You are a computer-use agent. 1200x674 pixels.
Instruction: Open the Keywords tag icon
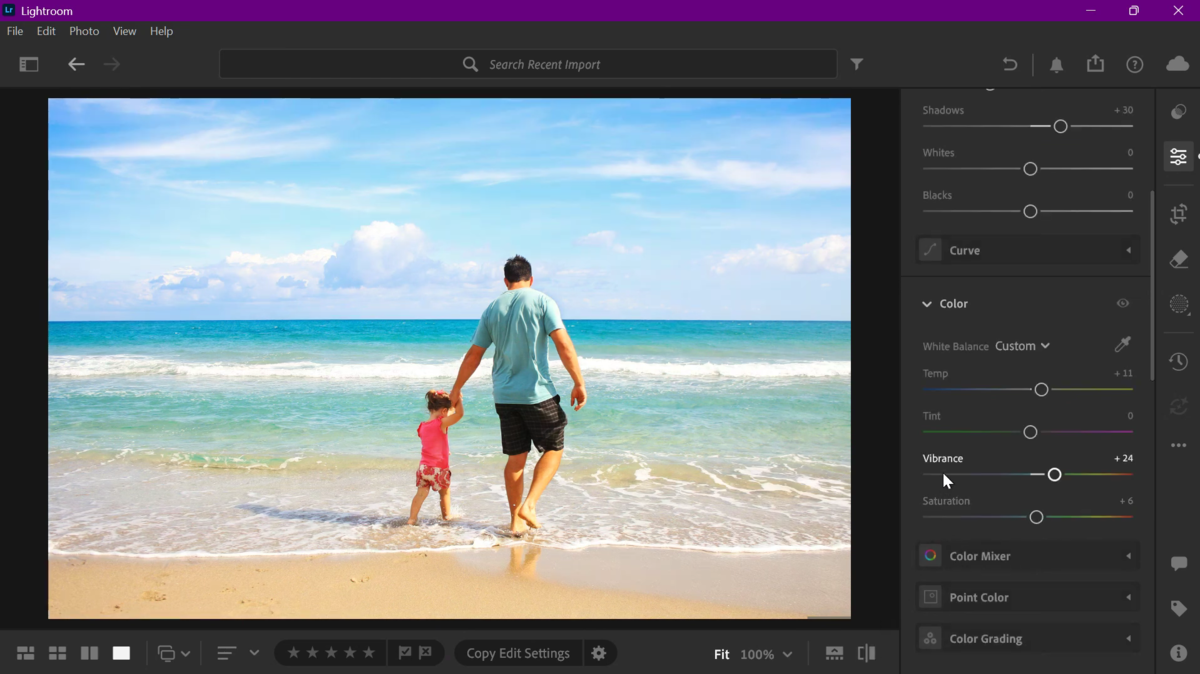1179,608
